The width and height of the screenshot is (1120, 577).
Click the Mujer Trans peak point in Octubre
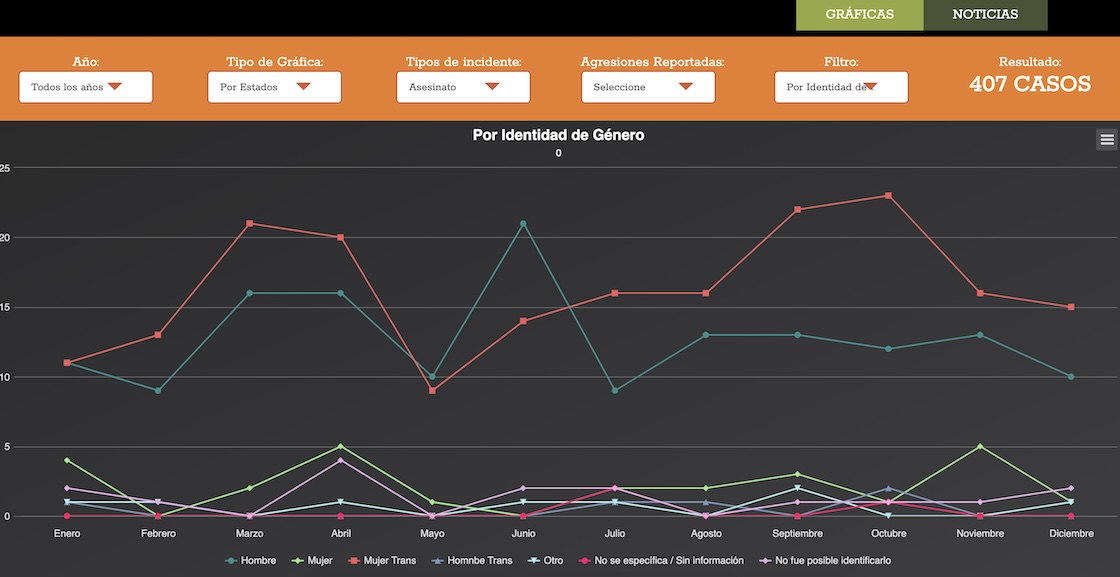pos(888,196)
